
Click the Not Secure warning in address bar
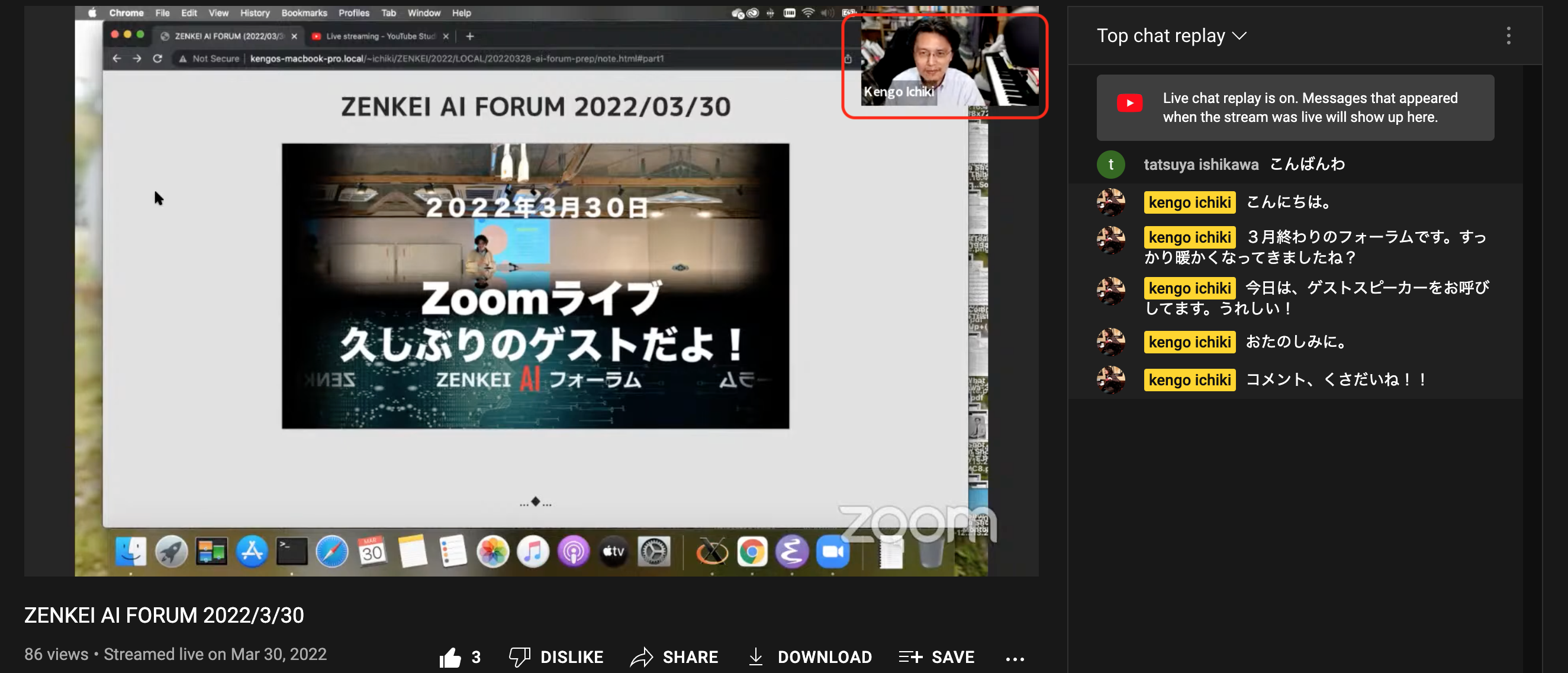[x=209, y=59]
